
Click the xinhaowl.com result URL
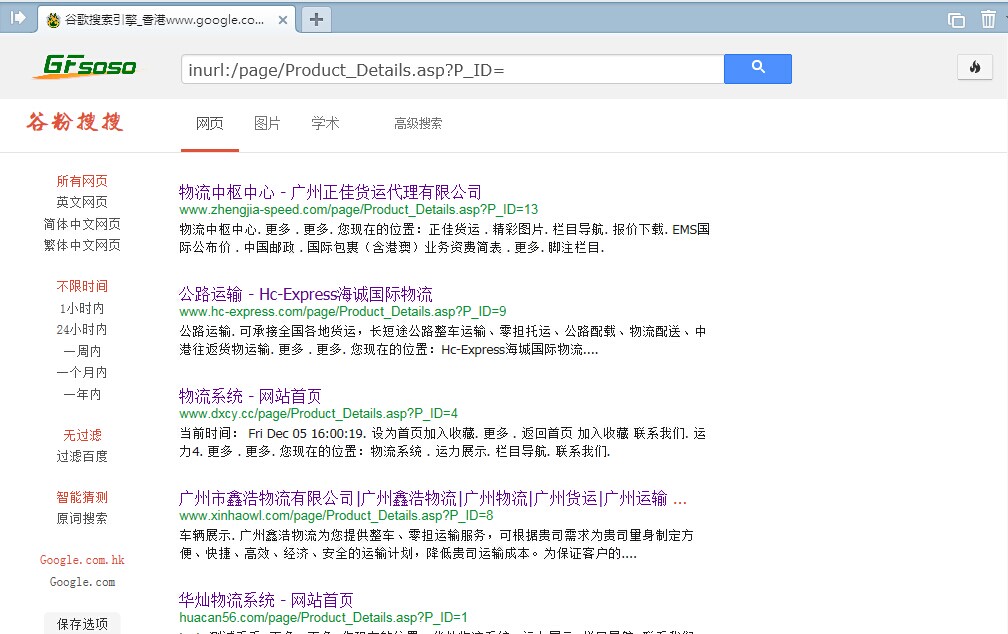(x=336, y=516)
